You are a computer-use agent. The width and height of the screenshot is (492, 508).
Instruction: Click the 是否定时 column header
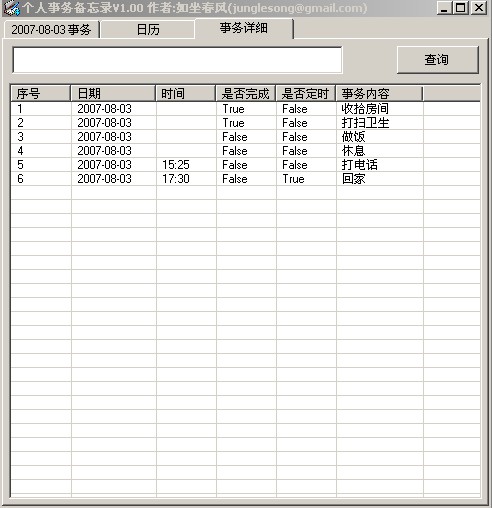(x=306, y=93)
